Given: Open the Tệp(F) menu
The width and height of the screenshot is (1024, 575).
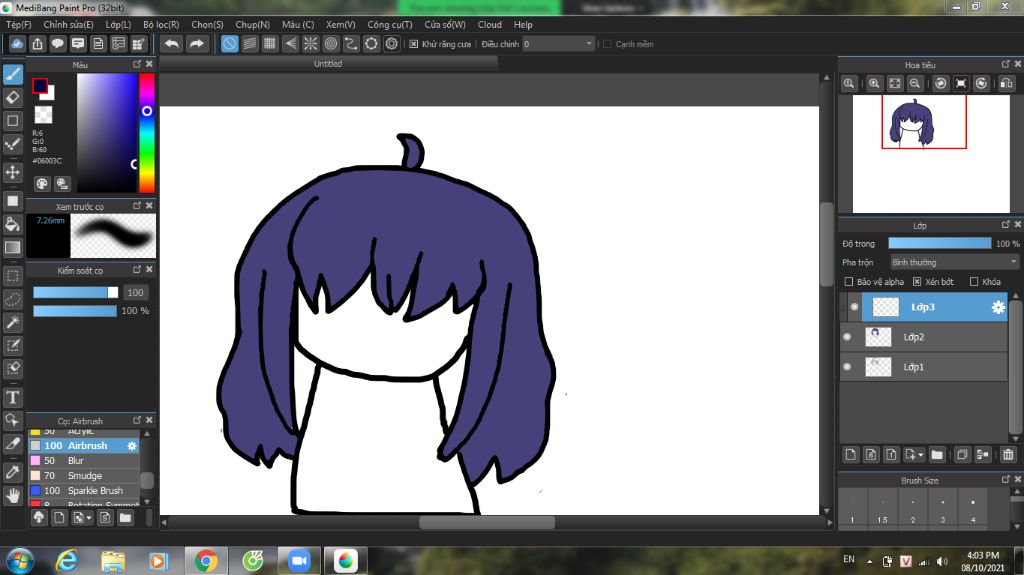Looking at the screenshot, I should 19,25.
